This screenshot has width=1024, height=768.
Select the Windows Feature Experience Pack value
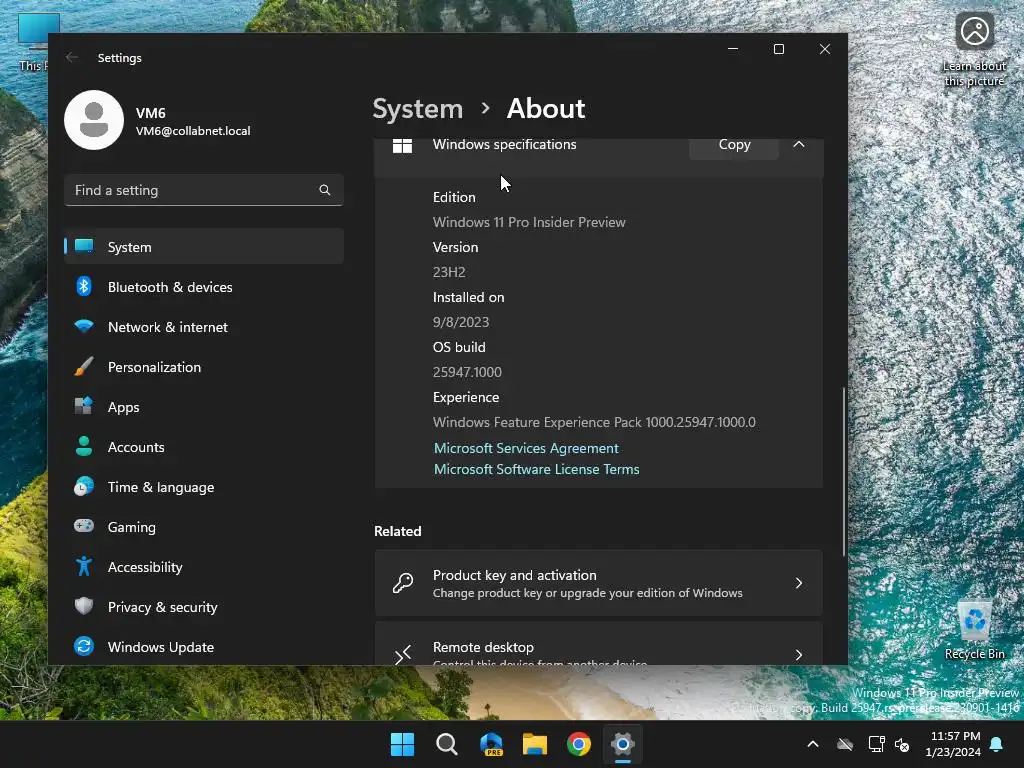[594, 422]
